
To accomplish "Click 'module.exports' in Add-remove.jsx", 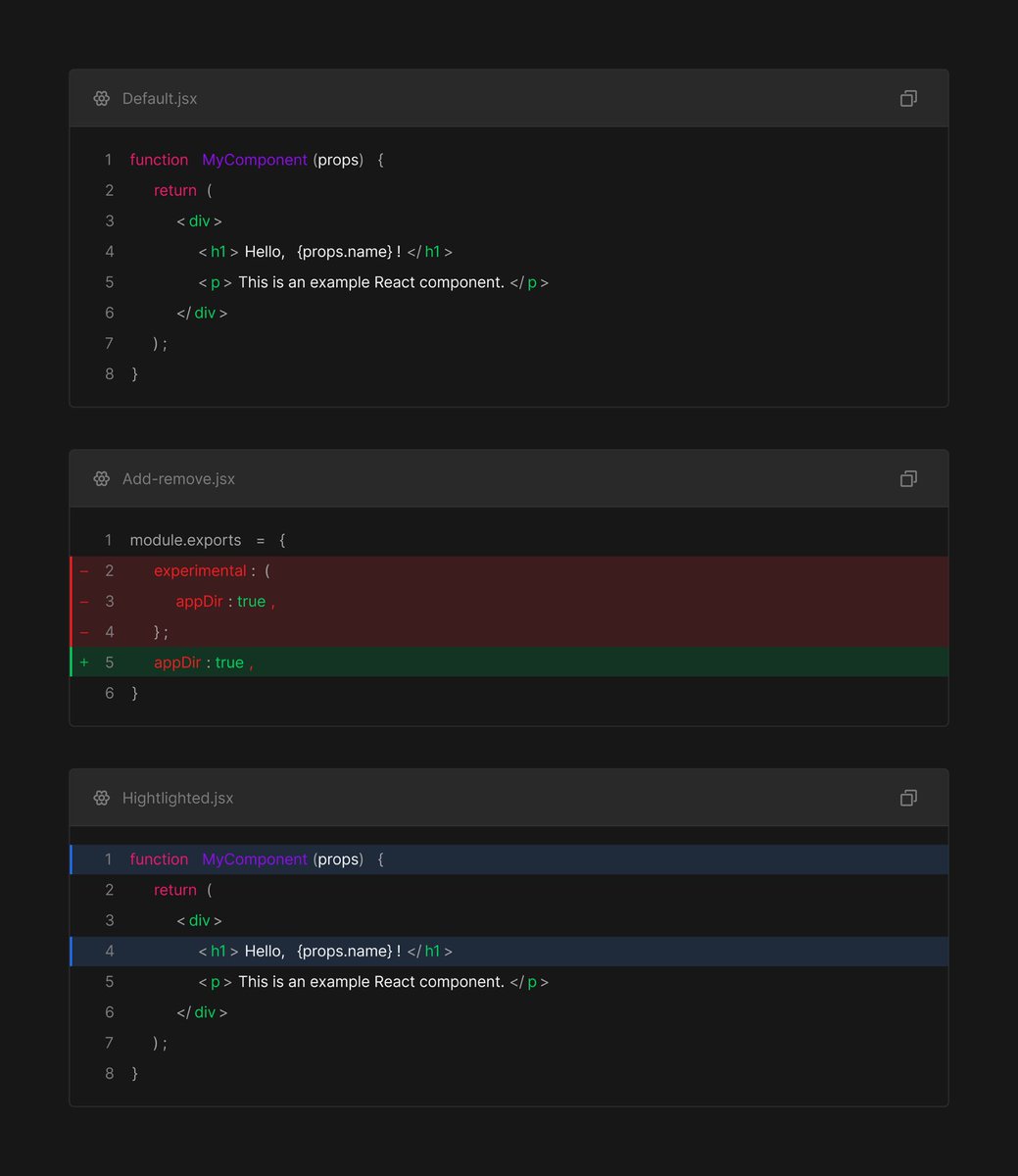I will pyautogui.click(x=185, y=540).
